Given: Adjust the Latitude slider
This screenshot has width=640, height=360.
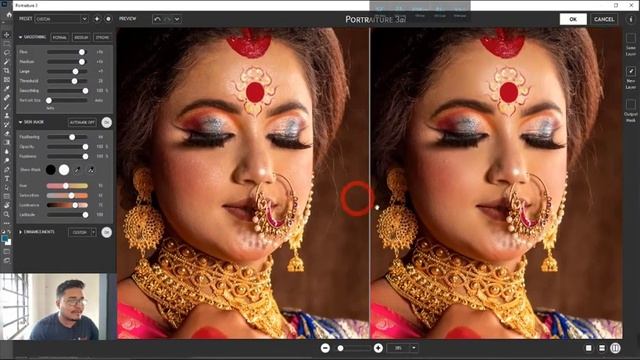Looking at the screenshot, I should pyautogui.click(x=67, y=215).
